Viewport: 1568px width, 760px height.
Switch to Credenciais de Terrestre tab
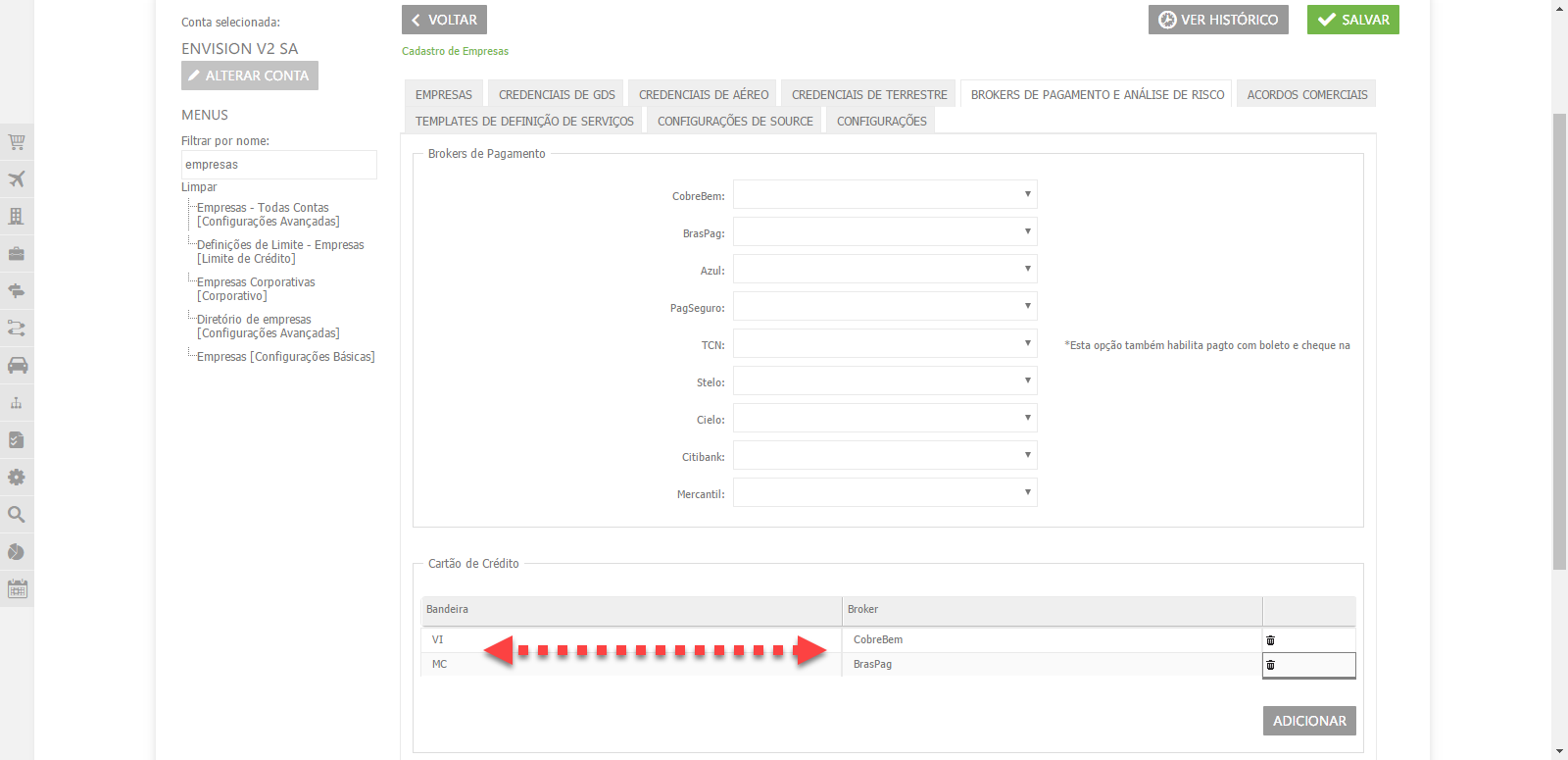[869, 94]
